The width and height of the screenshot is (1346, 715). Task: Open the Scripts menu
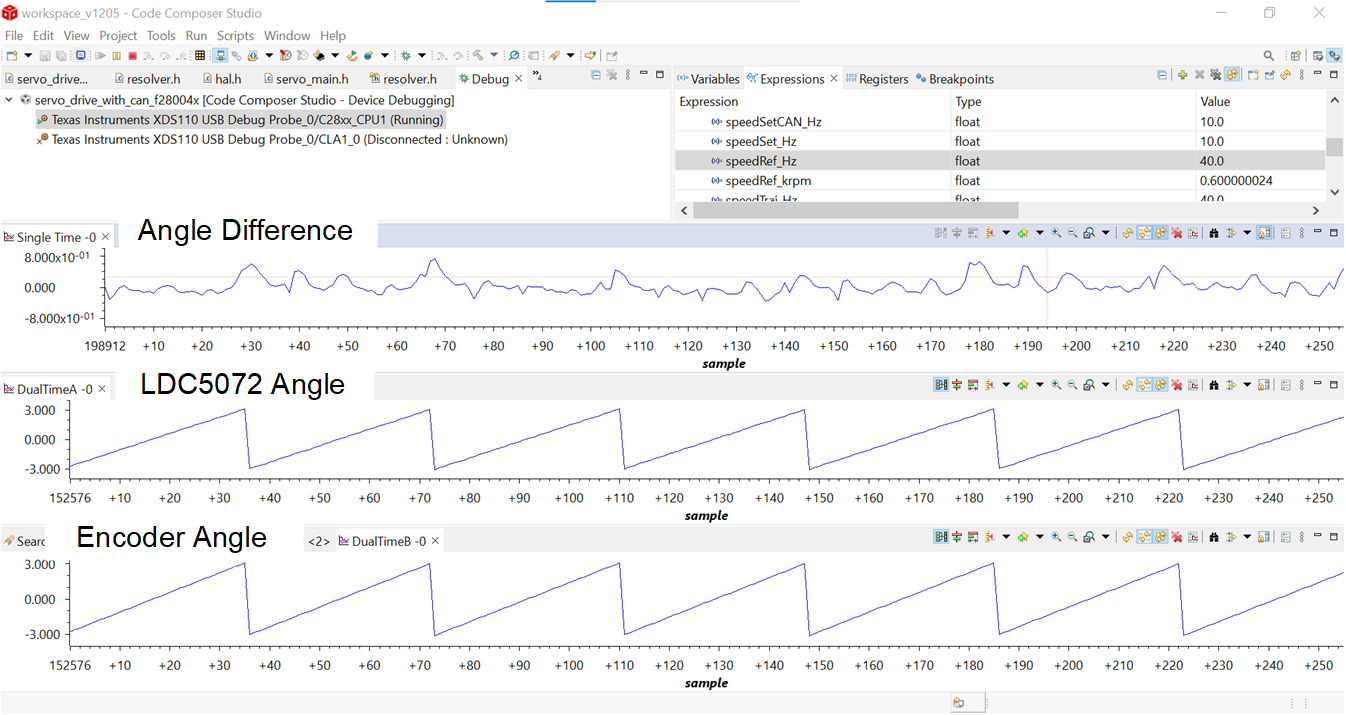[235, 36]
